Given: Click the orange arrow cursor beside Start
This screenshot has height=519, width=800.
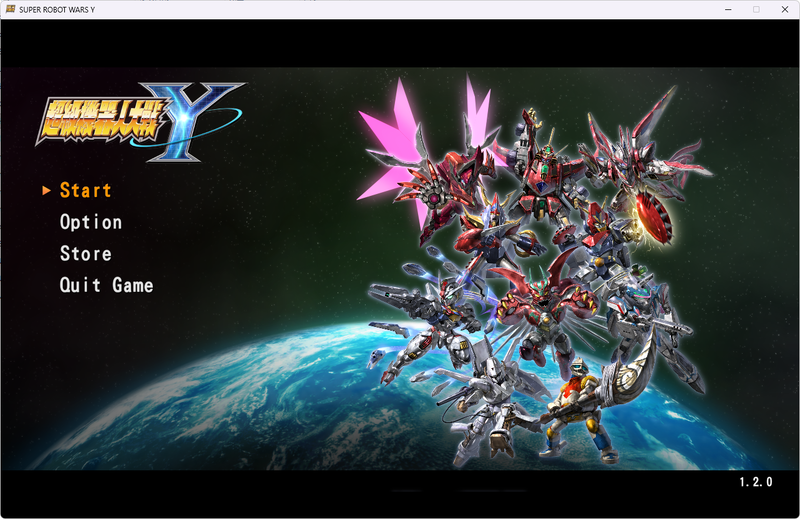Looking at the screenshot, I should click(46, 190).
